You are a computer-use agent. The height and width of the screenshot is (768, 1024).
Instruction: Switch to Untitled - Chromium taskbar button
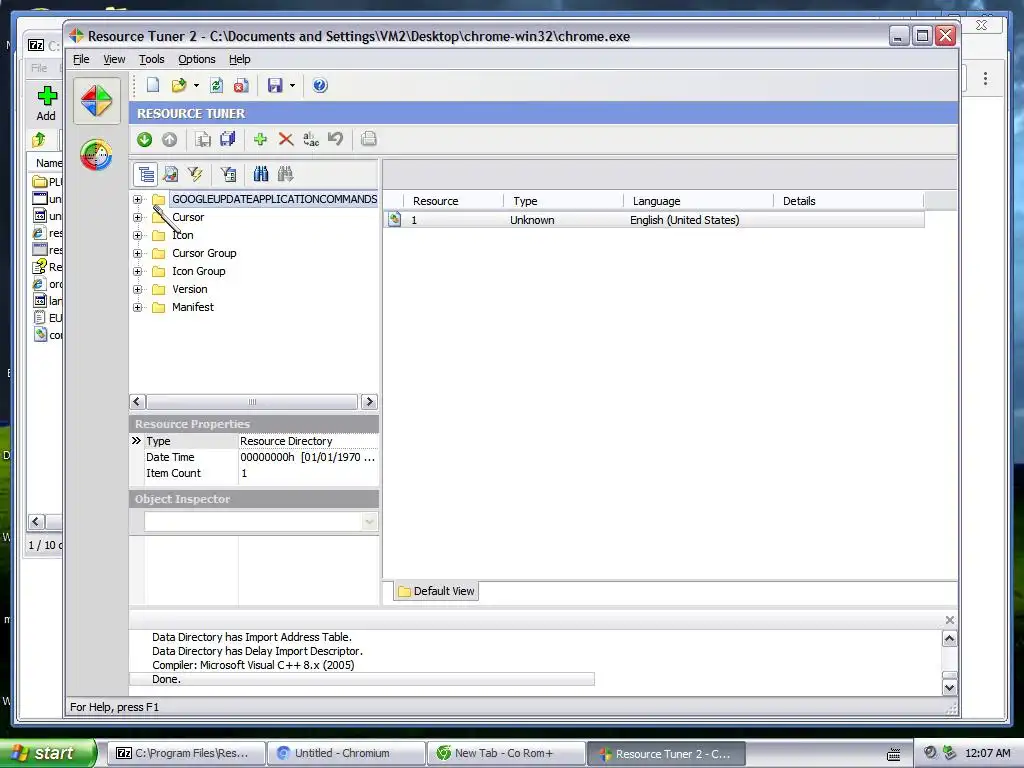tap(345, 753)
